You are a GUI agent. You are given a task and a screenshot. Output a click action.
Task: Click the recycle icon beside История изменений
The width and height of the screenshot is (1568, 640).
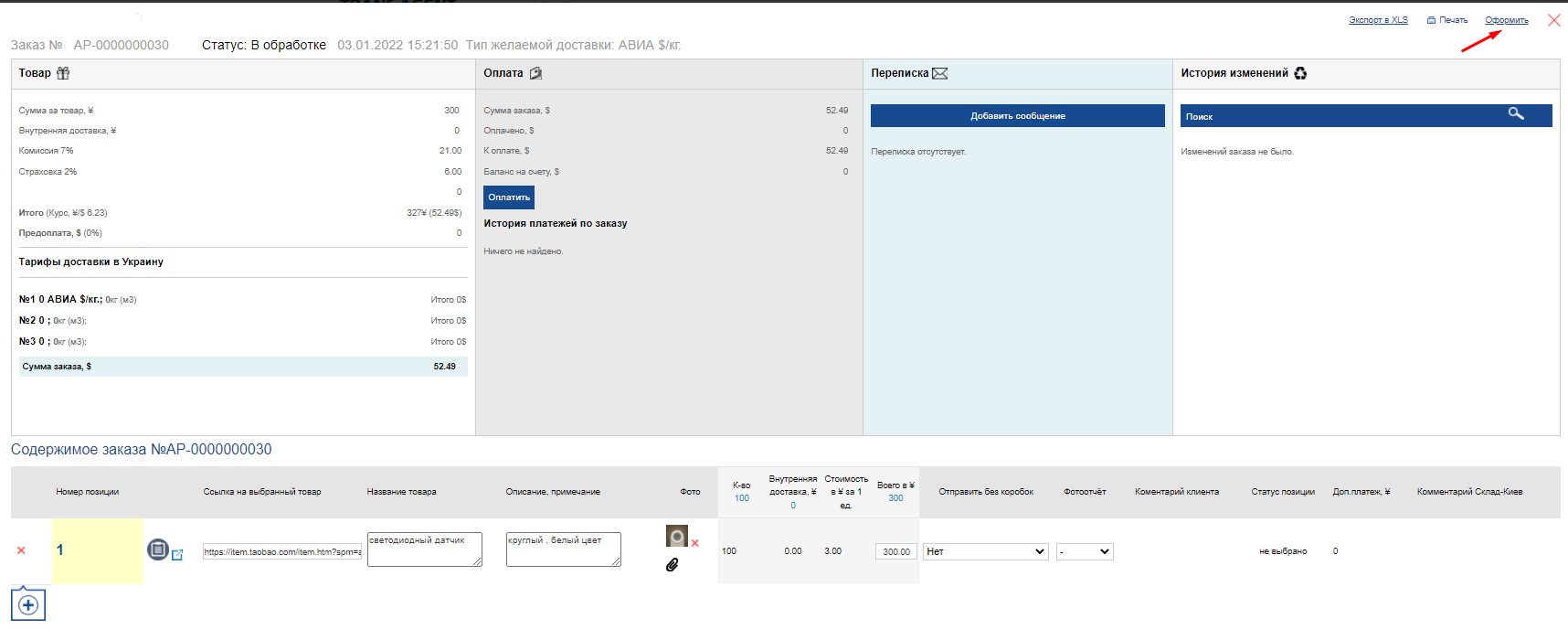click(x=1300, y=73)
